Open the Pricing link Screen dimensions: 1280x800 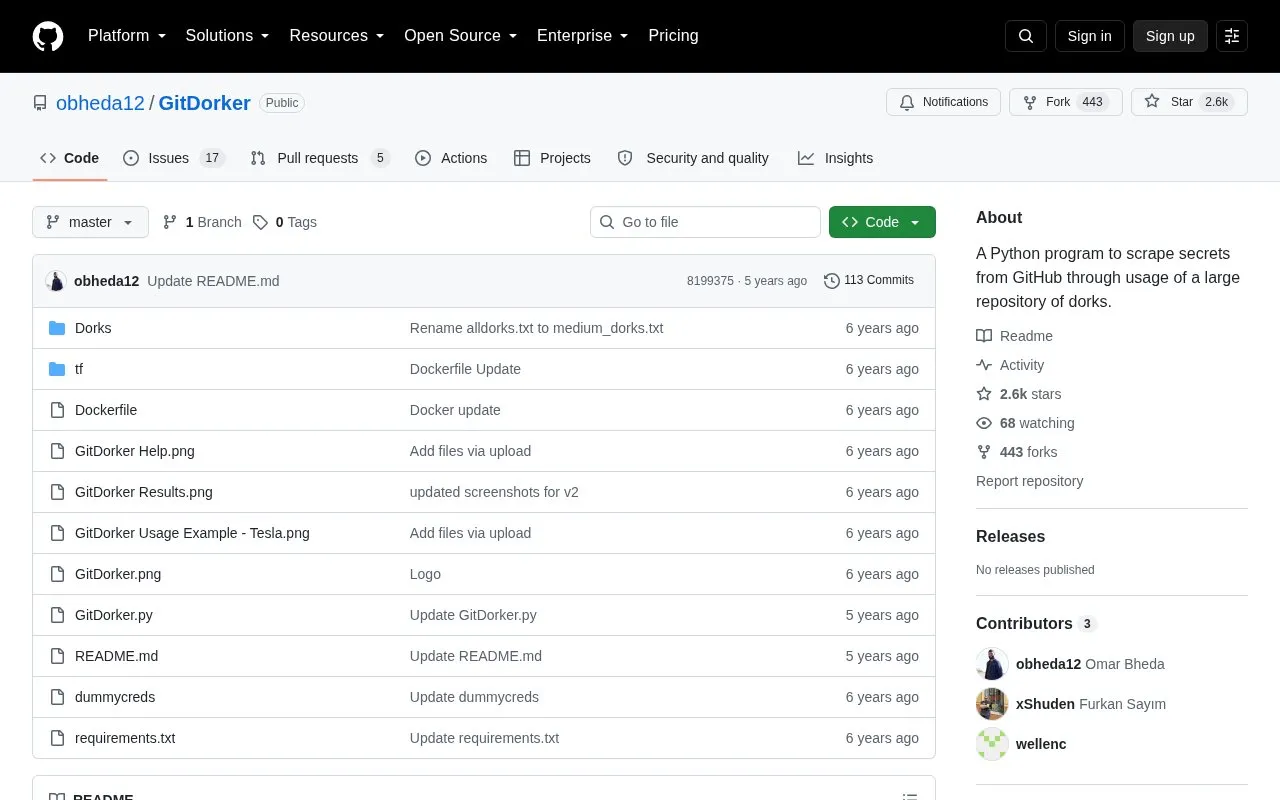coord(673,36)
